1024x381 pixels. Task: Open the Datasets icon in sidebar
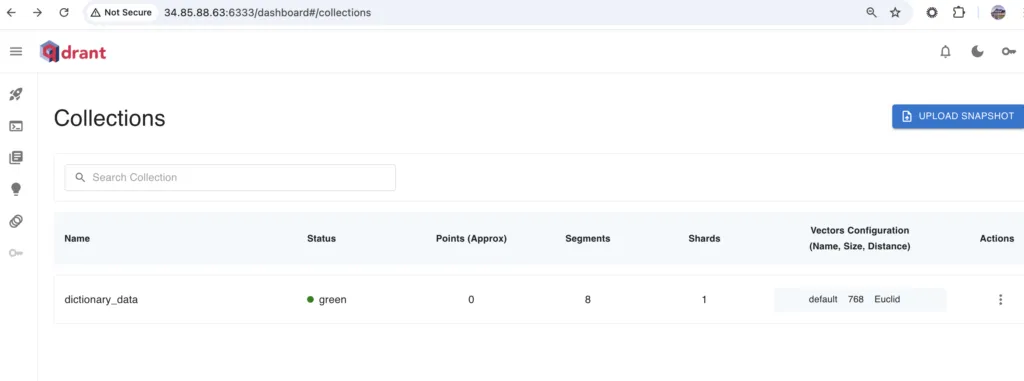(16, 222)
